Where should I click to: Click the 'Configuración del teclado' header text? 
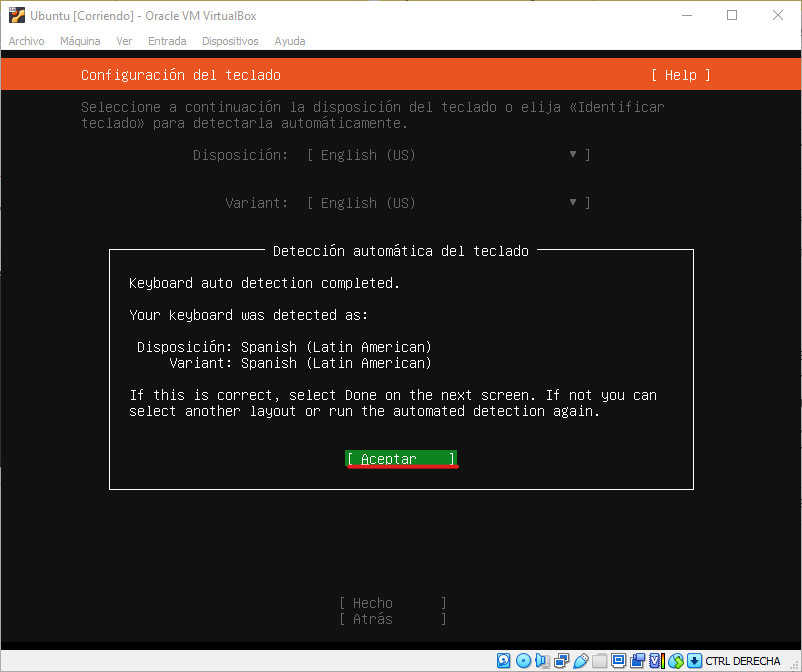[x=181, y=75]
